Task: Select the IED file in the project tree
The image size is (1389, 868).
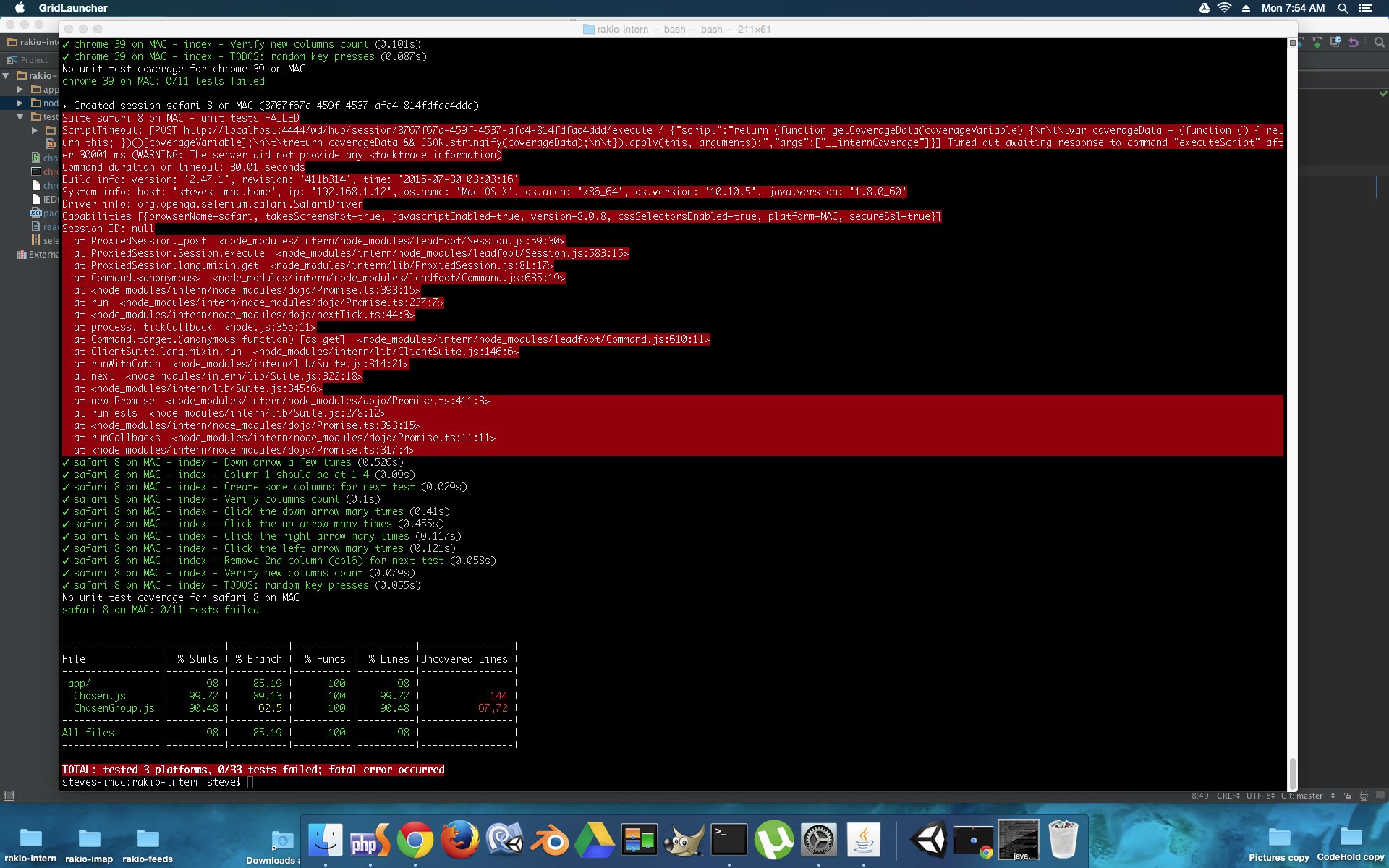Action: click(45, 200)
